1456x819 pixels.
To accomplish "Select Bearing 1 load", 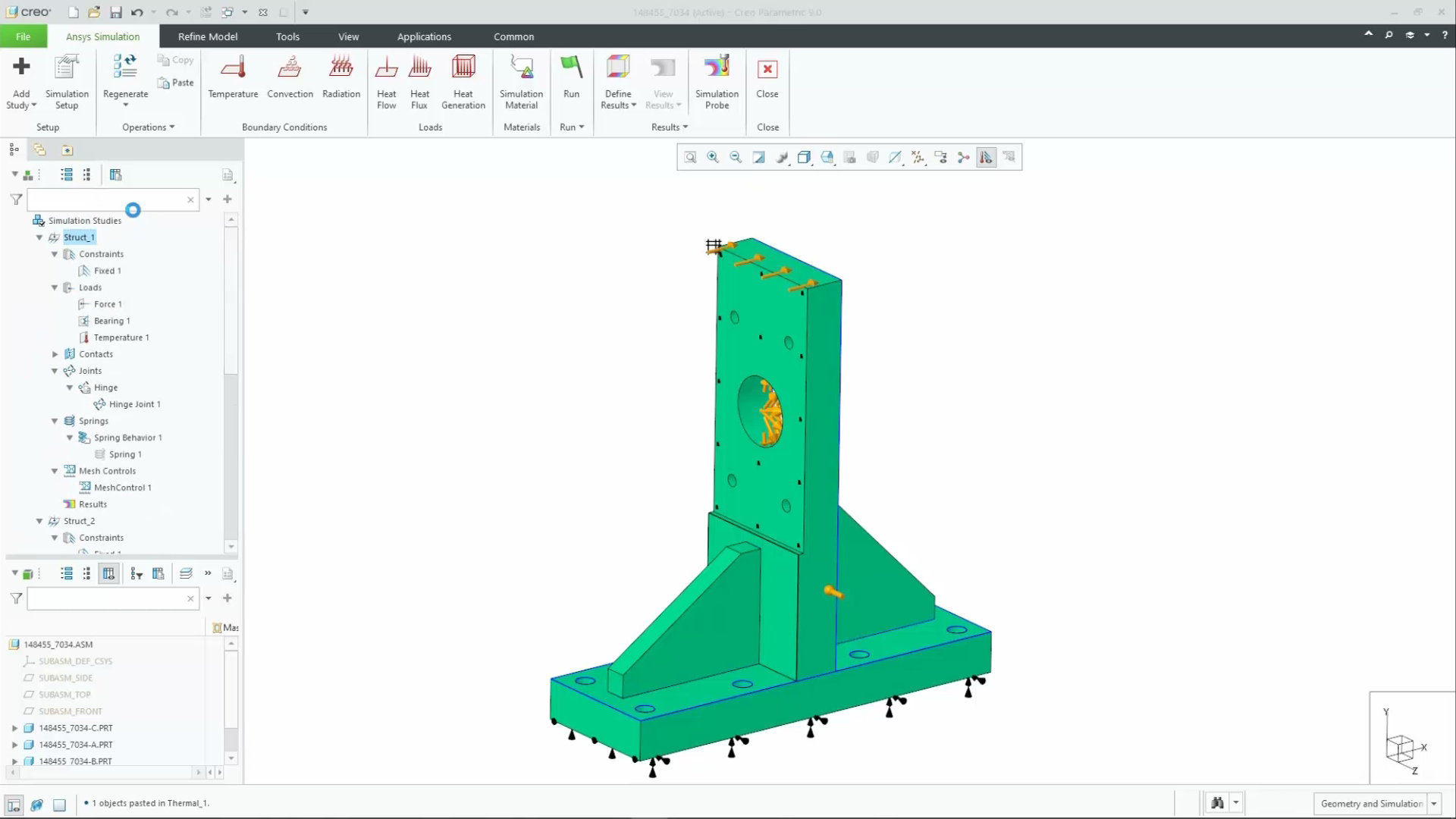I will pos(111,321).
